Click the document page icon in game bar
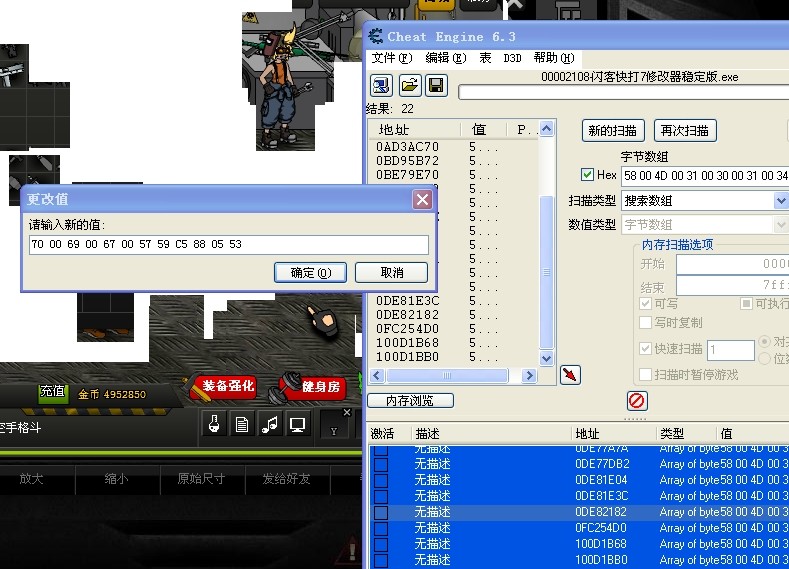Screen dimensions: 789x569 242,424
